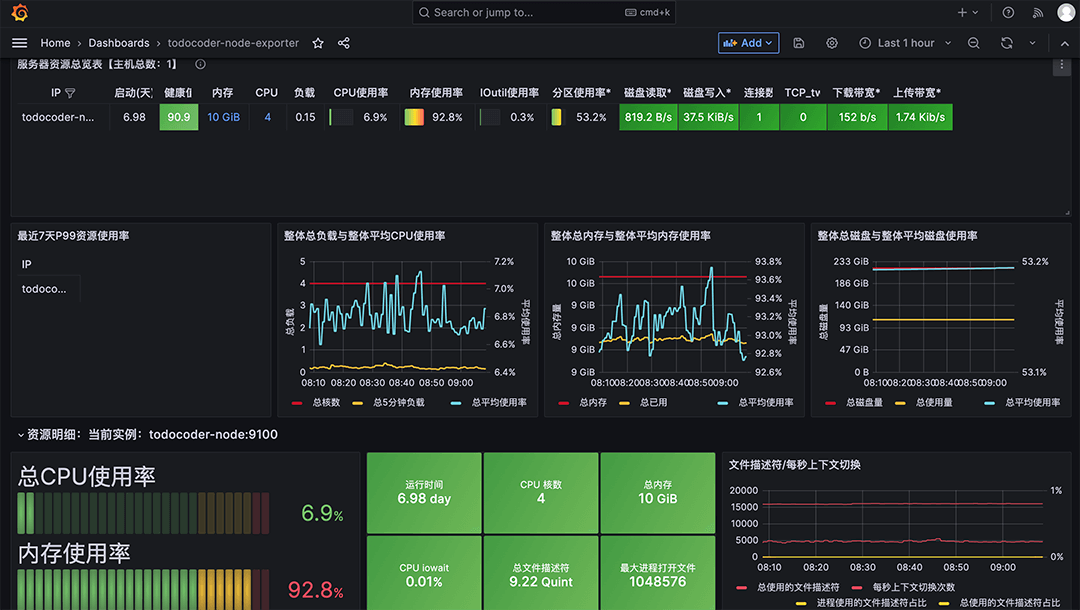The image size is (1080, 610).
Task: Click the 152 b/s download cell
Action: [857, 117]
